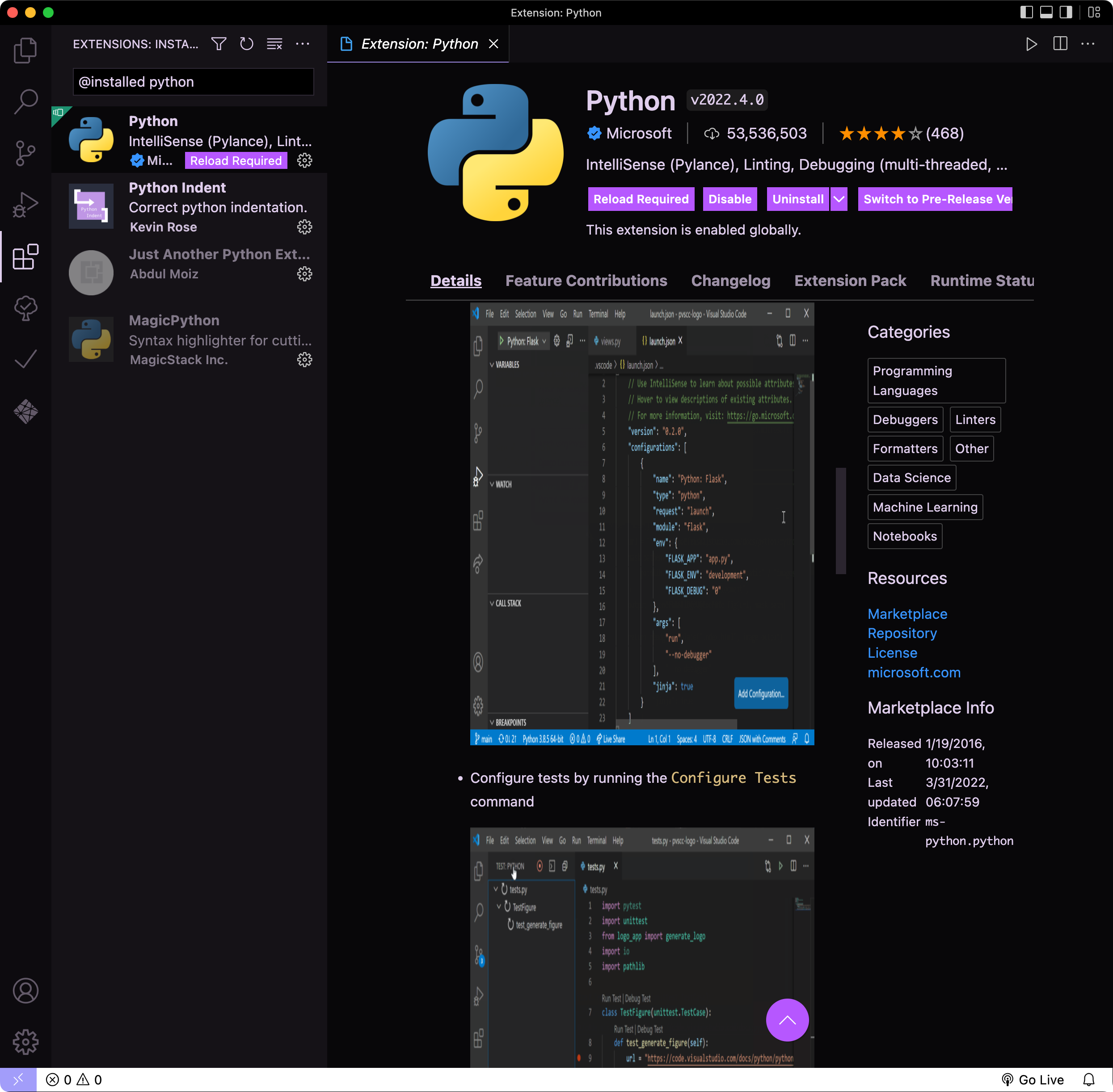Open the diamond-shaped activity bar icon
This screenshot has height=1092, width=1113.
point(25,411)
